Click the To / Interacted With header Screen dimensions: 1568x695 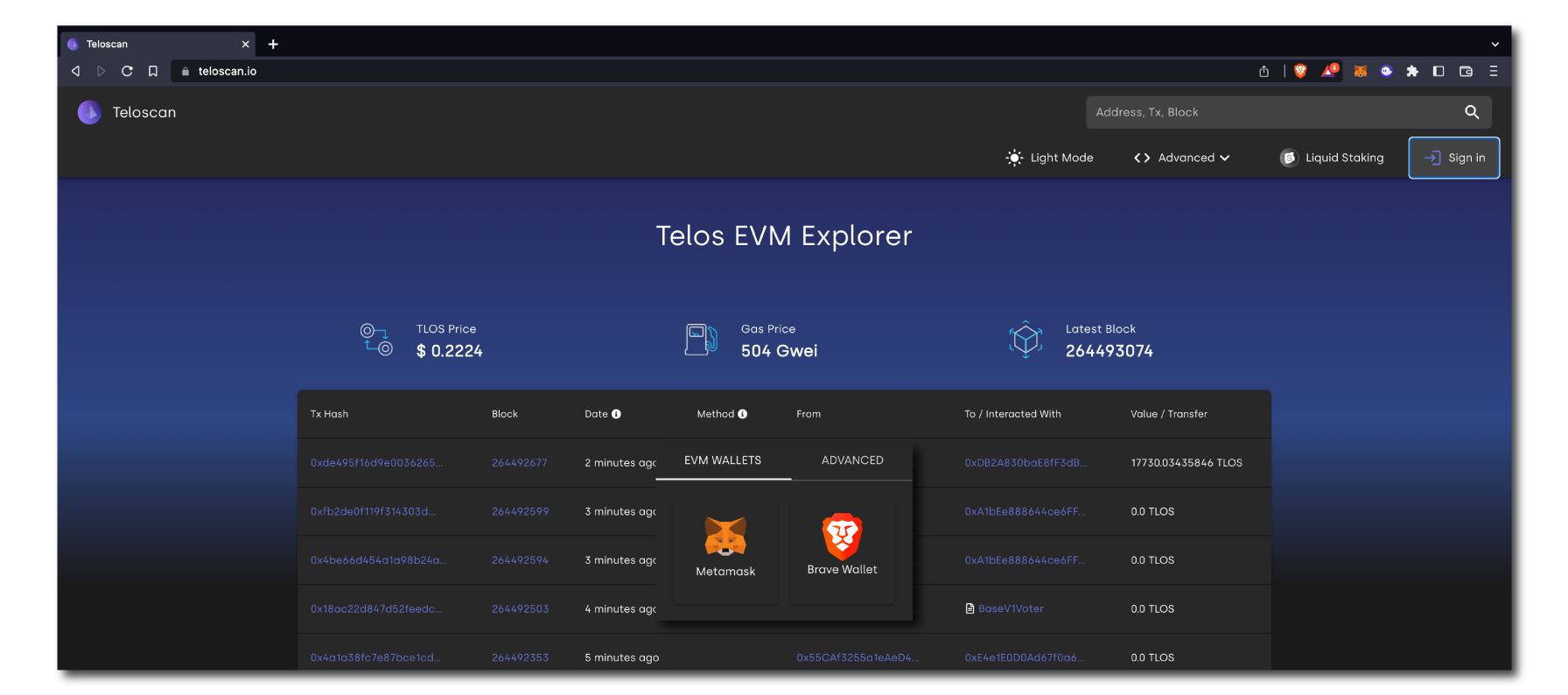(1012, 414)
